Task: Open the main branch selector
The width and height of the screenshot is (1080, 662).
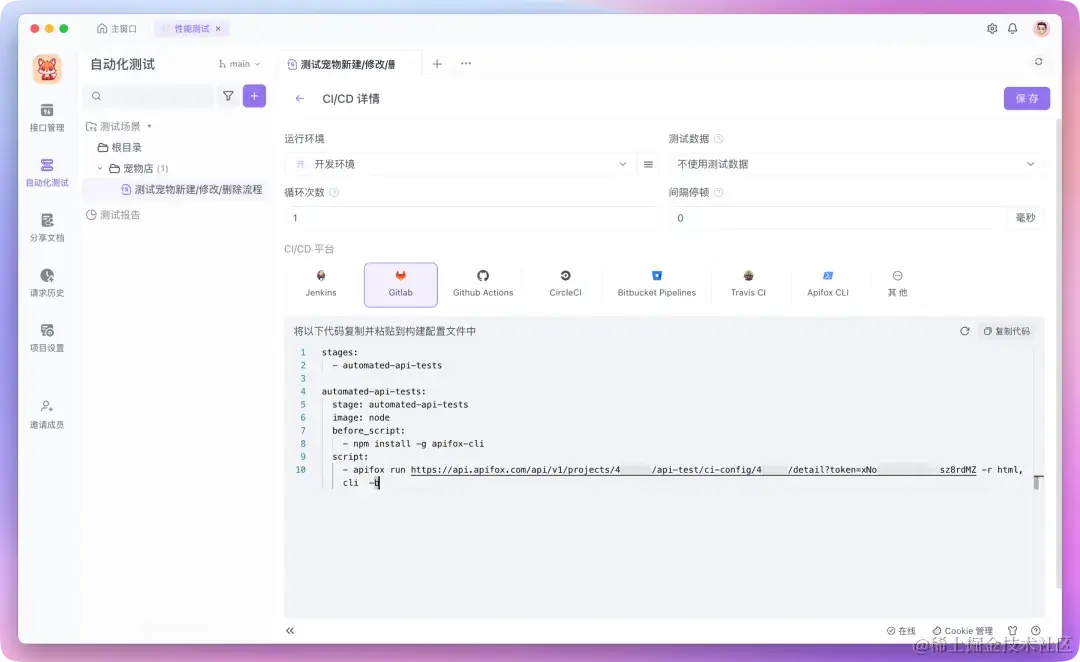Action: (x=238, y=62)
